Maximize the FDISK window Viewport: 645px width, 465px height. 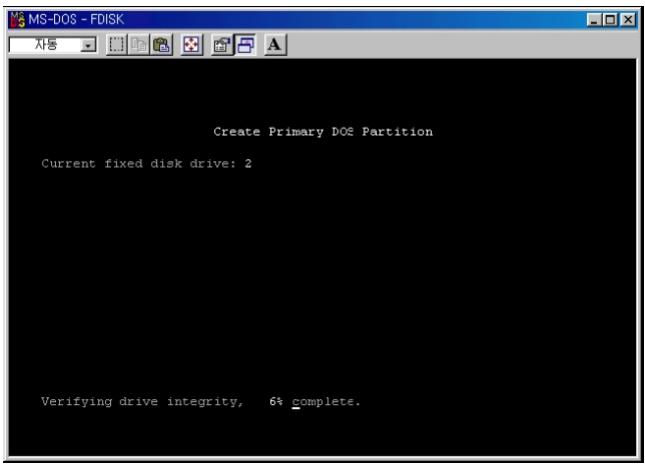pyautogui.click(x=610, y=19)
